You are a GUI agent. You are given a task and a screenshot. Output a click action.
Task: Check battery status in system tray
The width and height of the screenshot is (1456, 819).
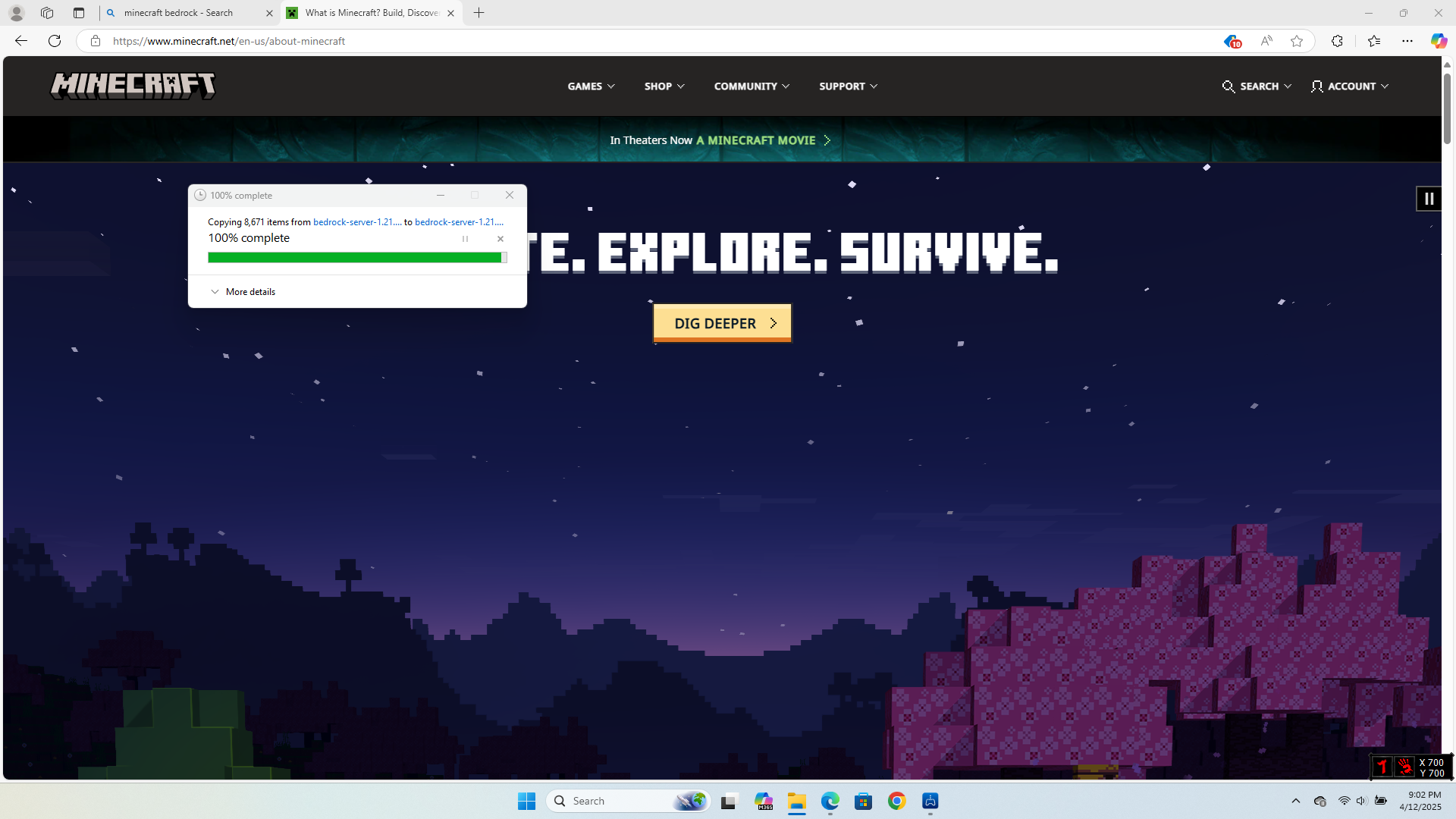[1381, 801]
